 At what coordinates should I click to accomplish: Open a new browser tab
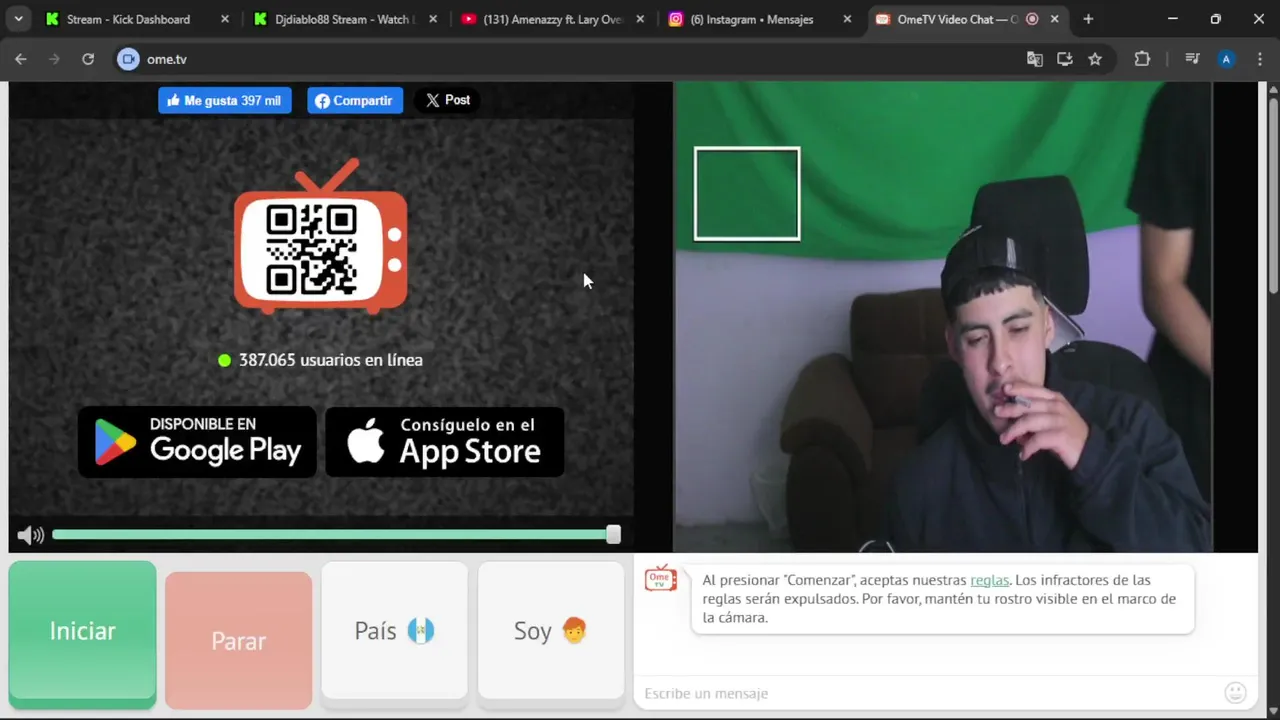click(1088, 19)
